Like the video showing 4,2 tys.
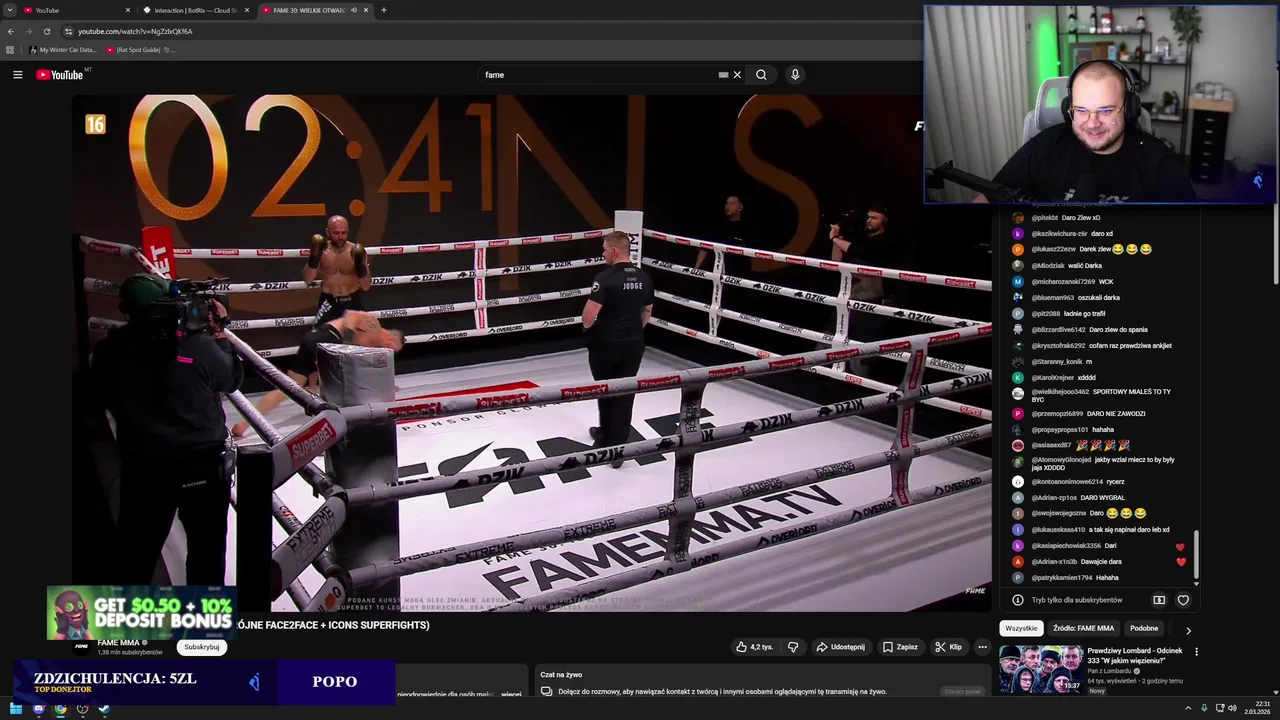The image size is (1280, 720). tap(755, 647)
